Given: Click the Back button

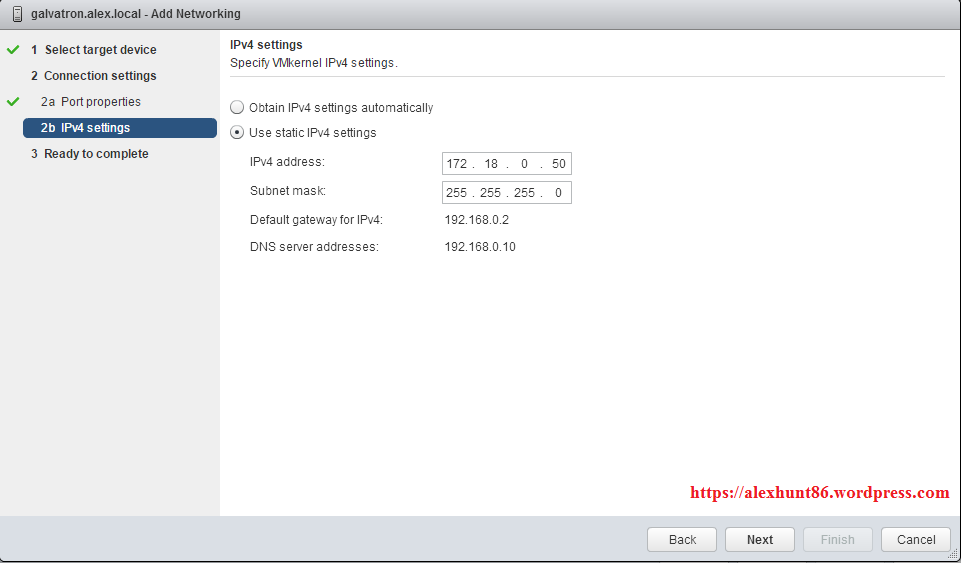Looking at the screenshot, I should [x=682, y=540].
